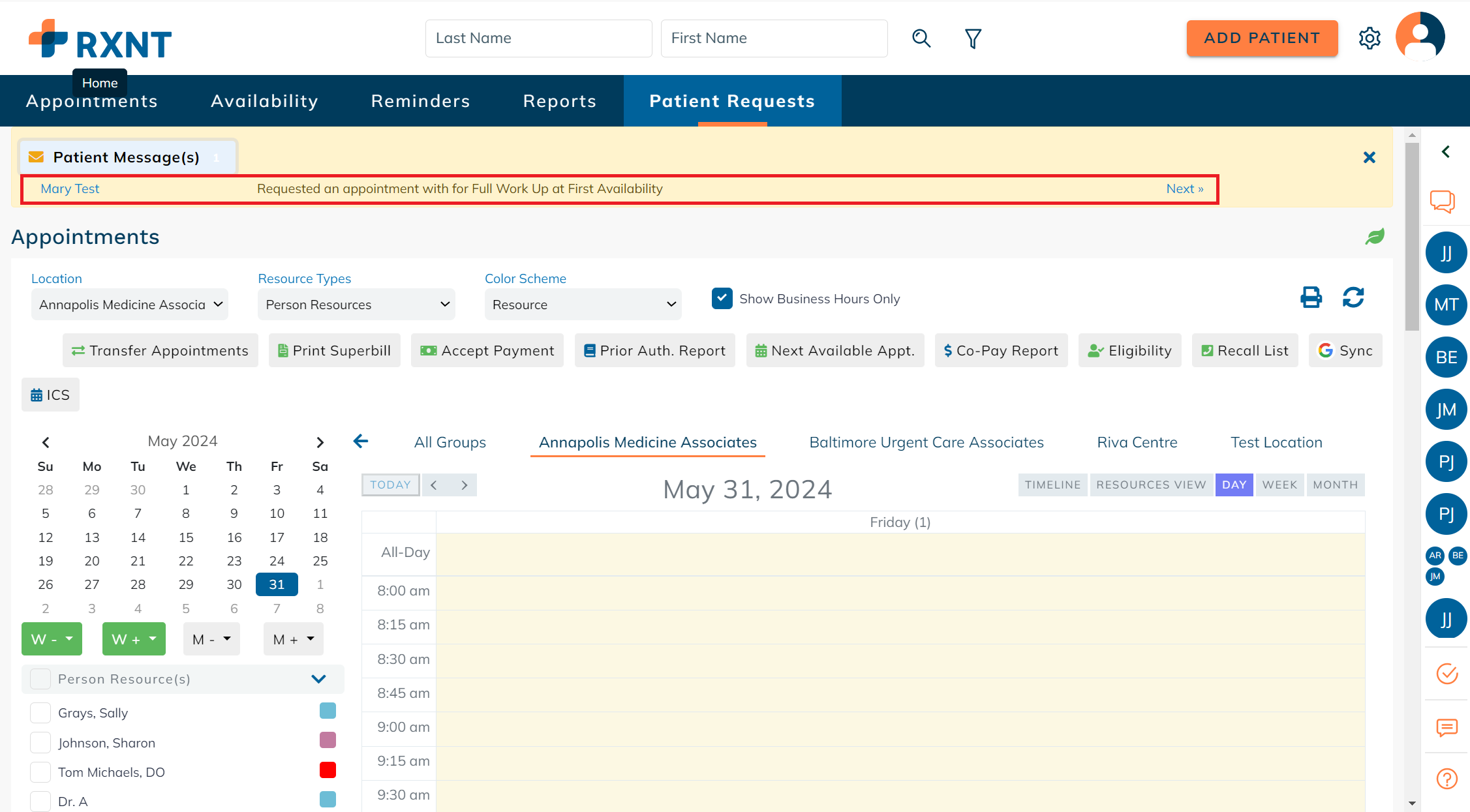Go to previous day in scheduler
This screenshot has width=1470, height=812.
pos(434,485)
